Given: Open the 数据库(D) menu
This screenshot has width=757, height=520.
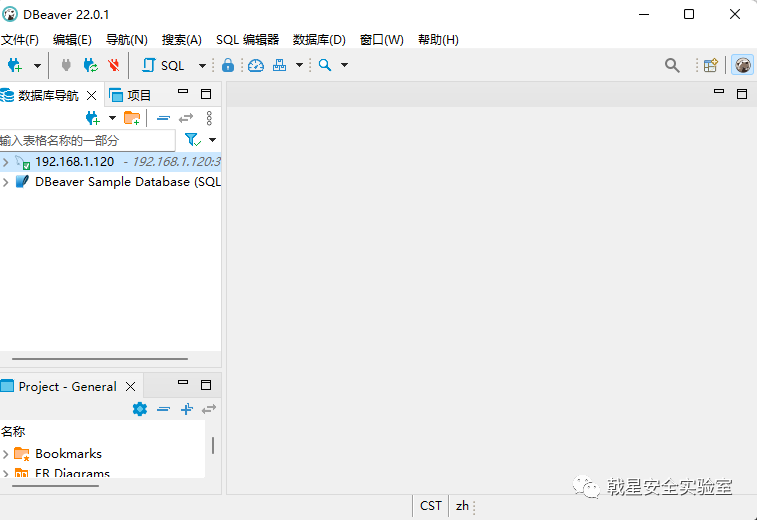Looking at the screenshot, I should pyautogui.click(x=319, y=40).
